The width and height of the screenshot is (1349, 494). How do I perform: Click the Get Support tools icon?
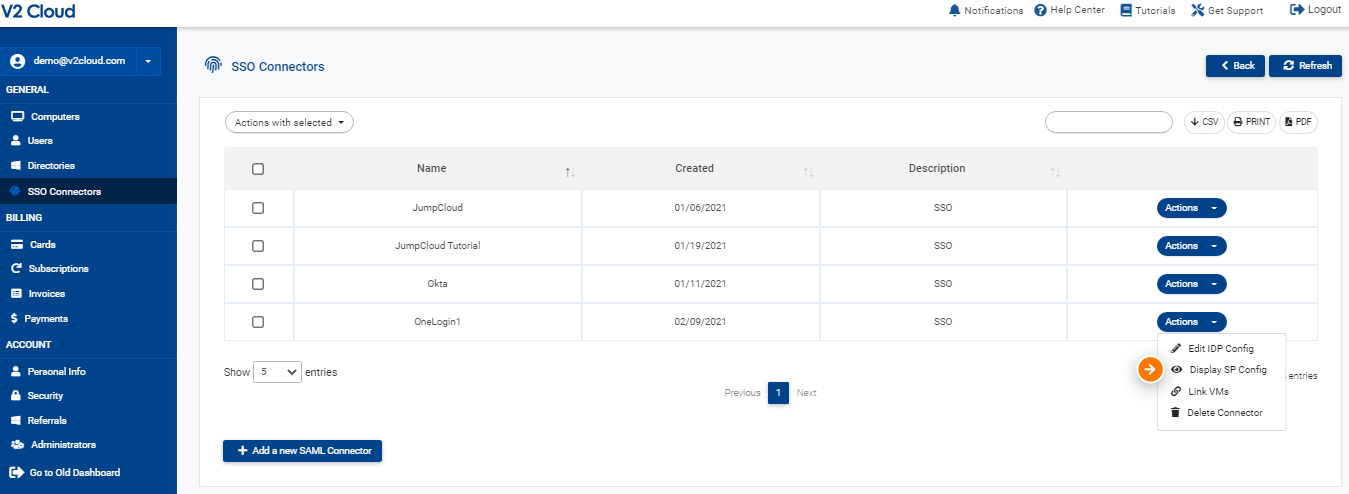coord(1197,10)
